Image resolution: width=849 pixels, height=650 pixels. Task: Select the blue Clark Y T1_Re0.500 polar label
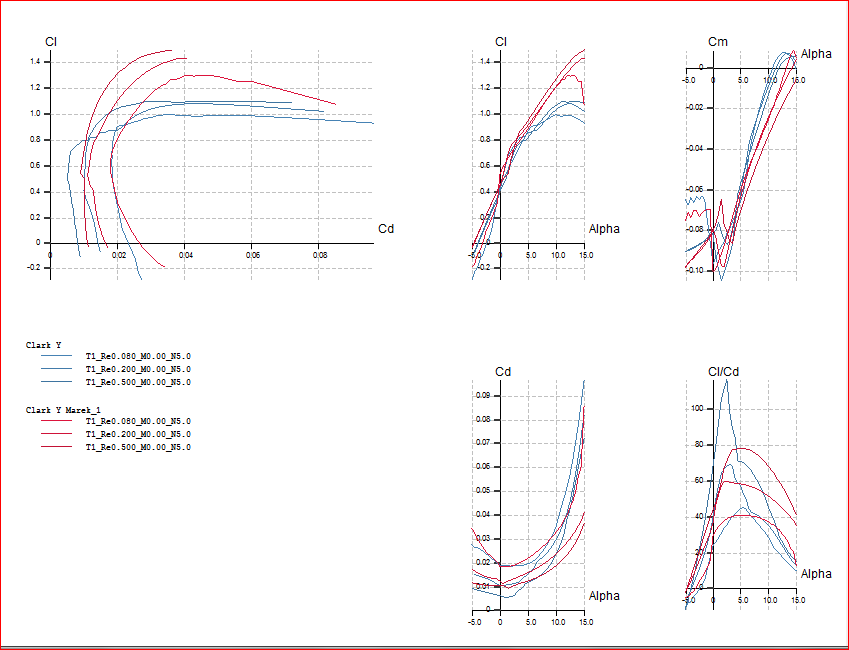click(138, 382)
